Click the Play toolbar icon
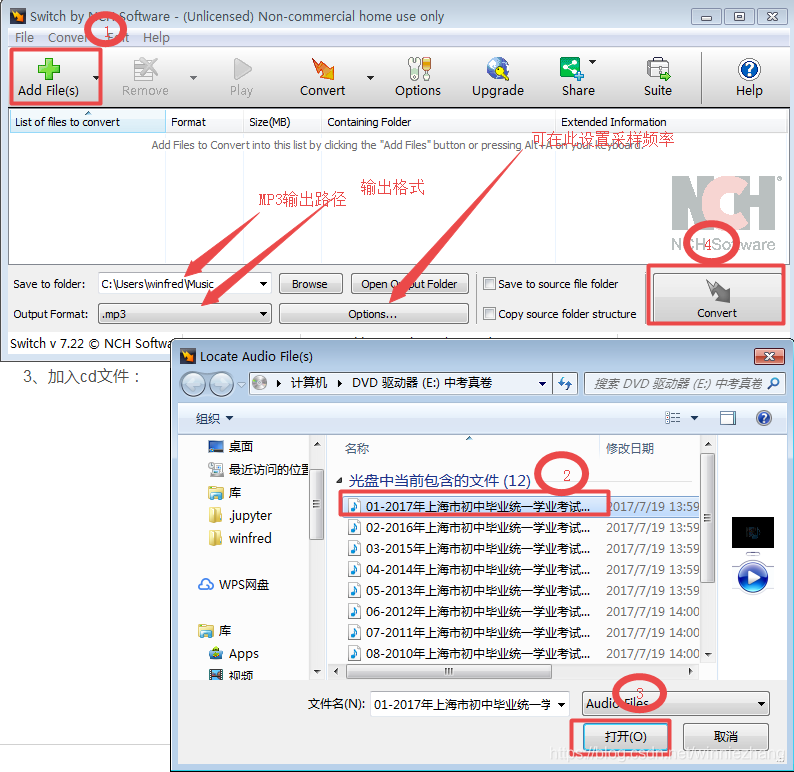 pyautogui.click(x=242, y=69)
